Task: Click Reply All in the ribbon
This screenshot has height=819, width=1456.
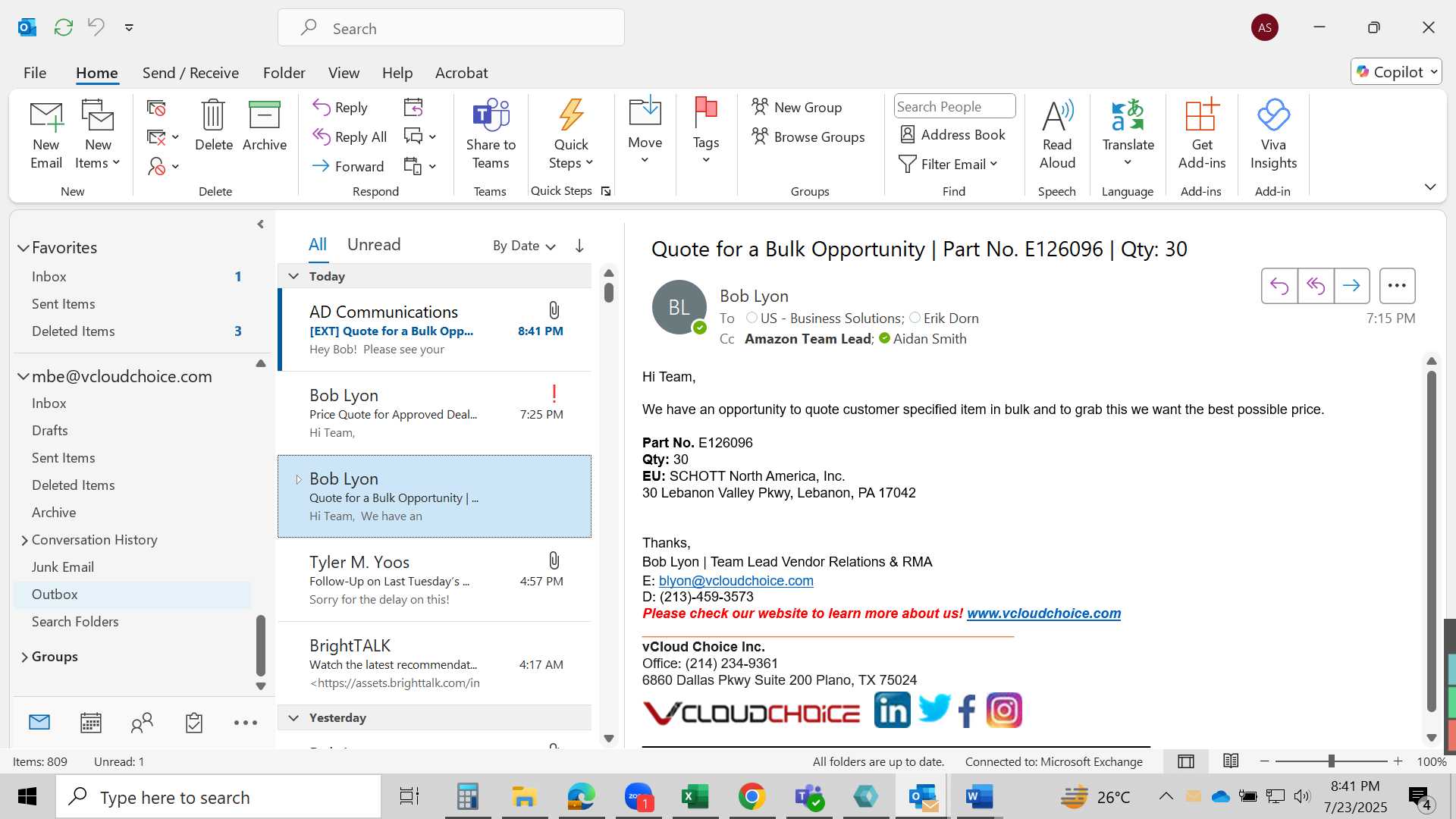Action: [x=350, y=136]
